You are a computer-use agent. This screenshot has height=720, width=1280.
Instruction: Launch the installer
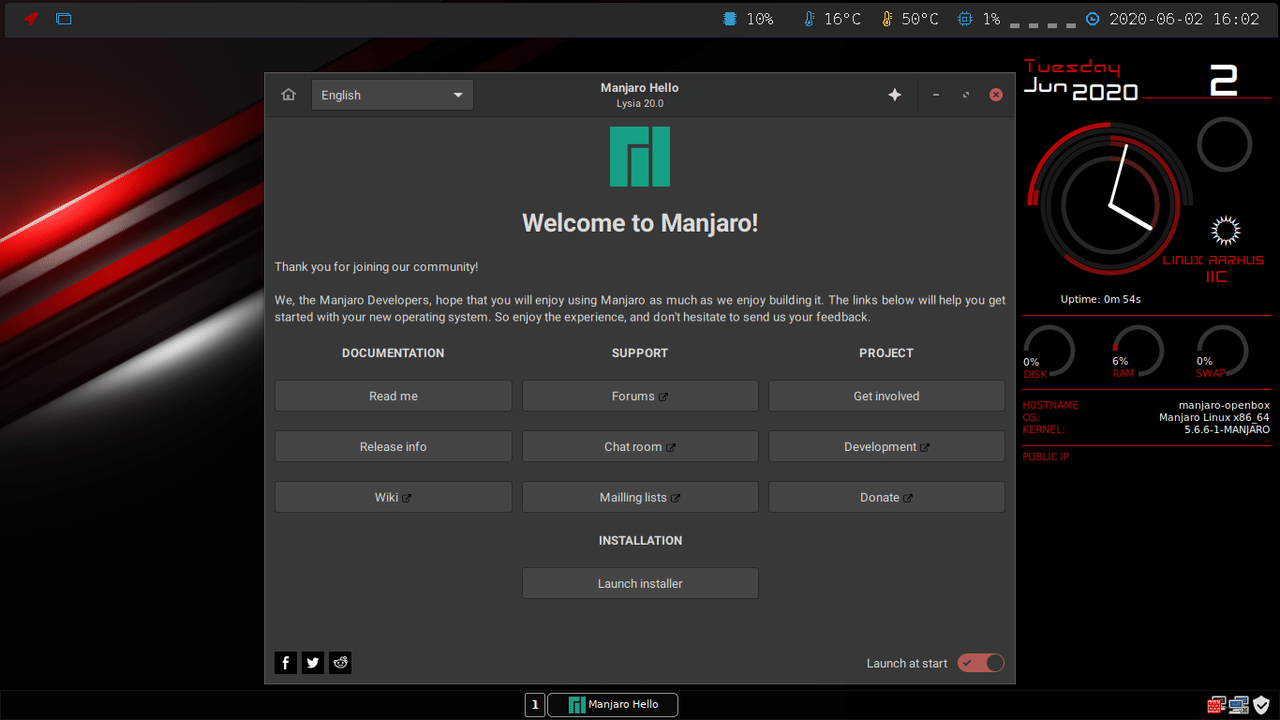[x=640, y=583]
